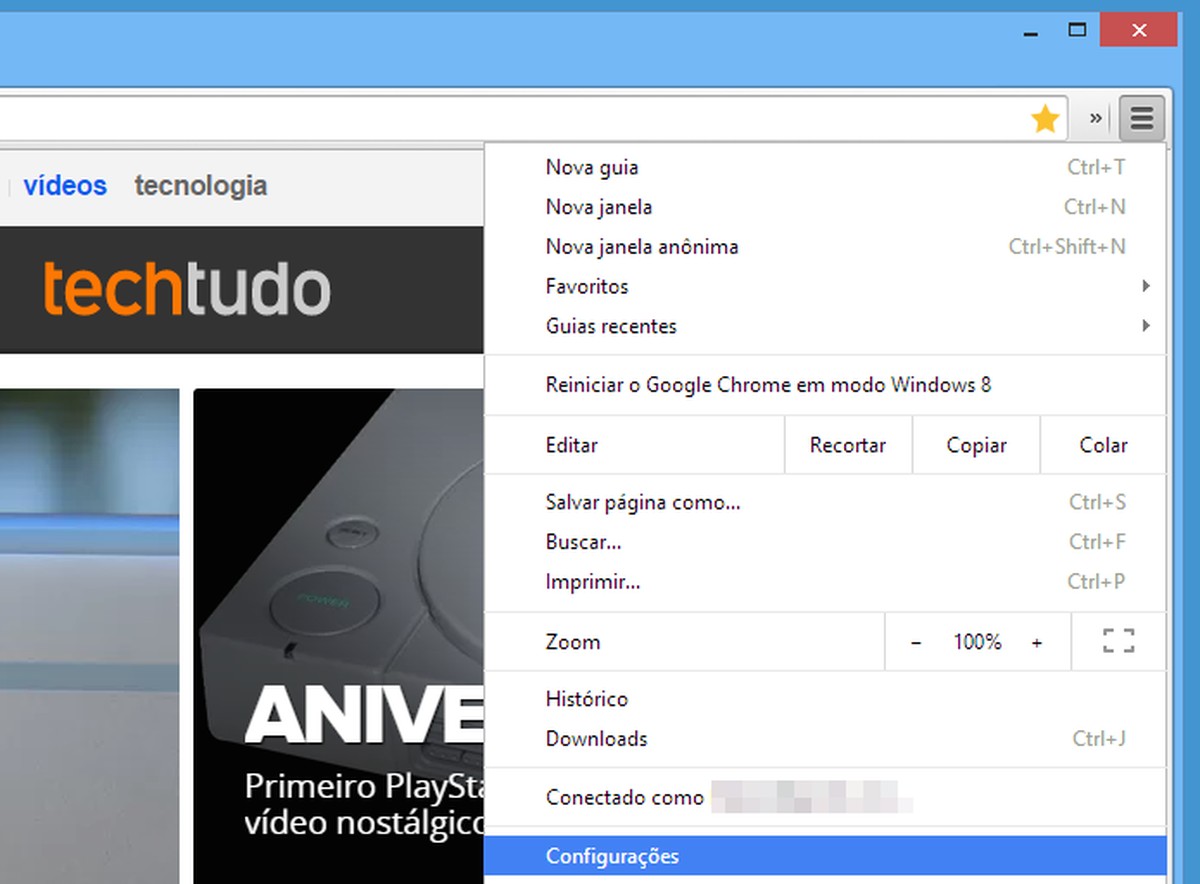
Task: Click the yellow bookmark star icon
Action: tap(1045, 120)
